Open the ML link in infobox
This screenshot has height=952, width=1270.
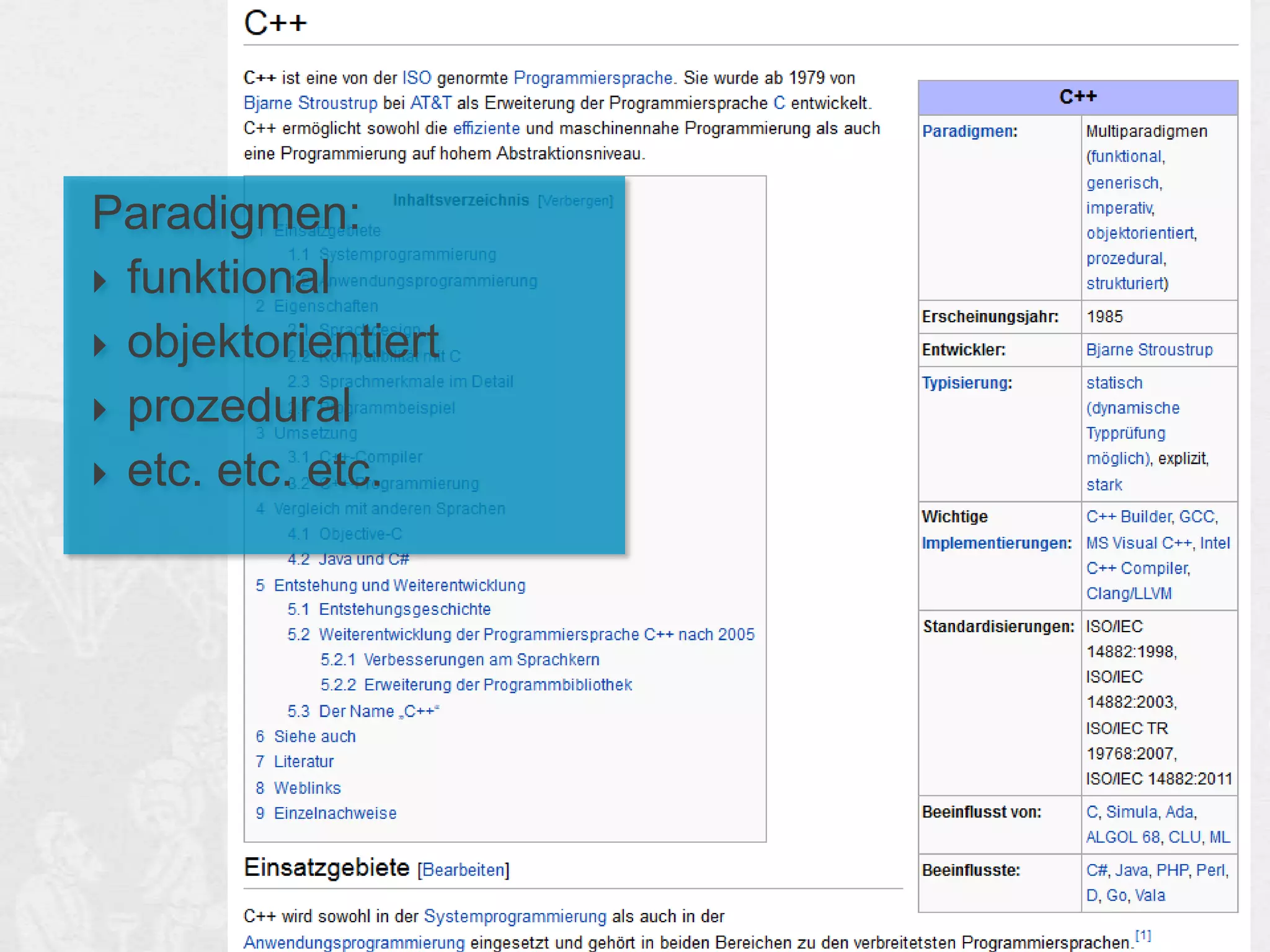[x=1220, y=838]
